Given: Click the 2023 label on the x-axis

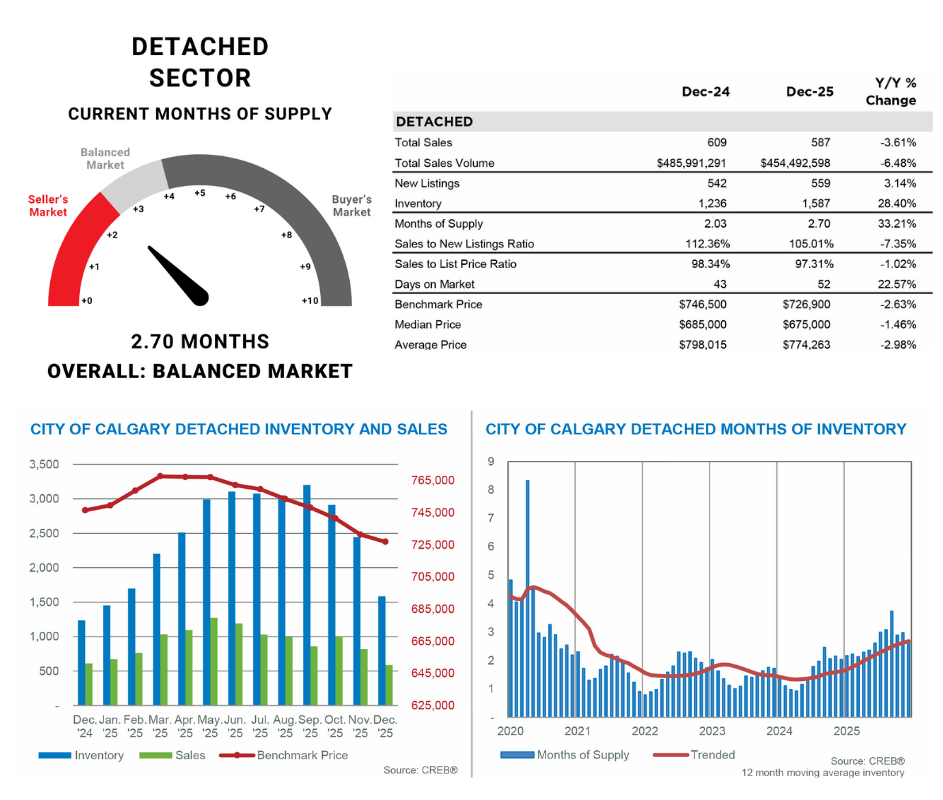Looking at the screenshot, I should (x=712, y=731).
